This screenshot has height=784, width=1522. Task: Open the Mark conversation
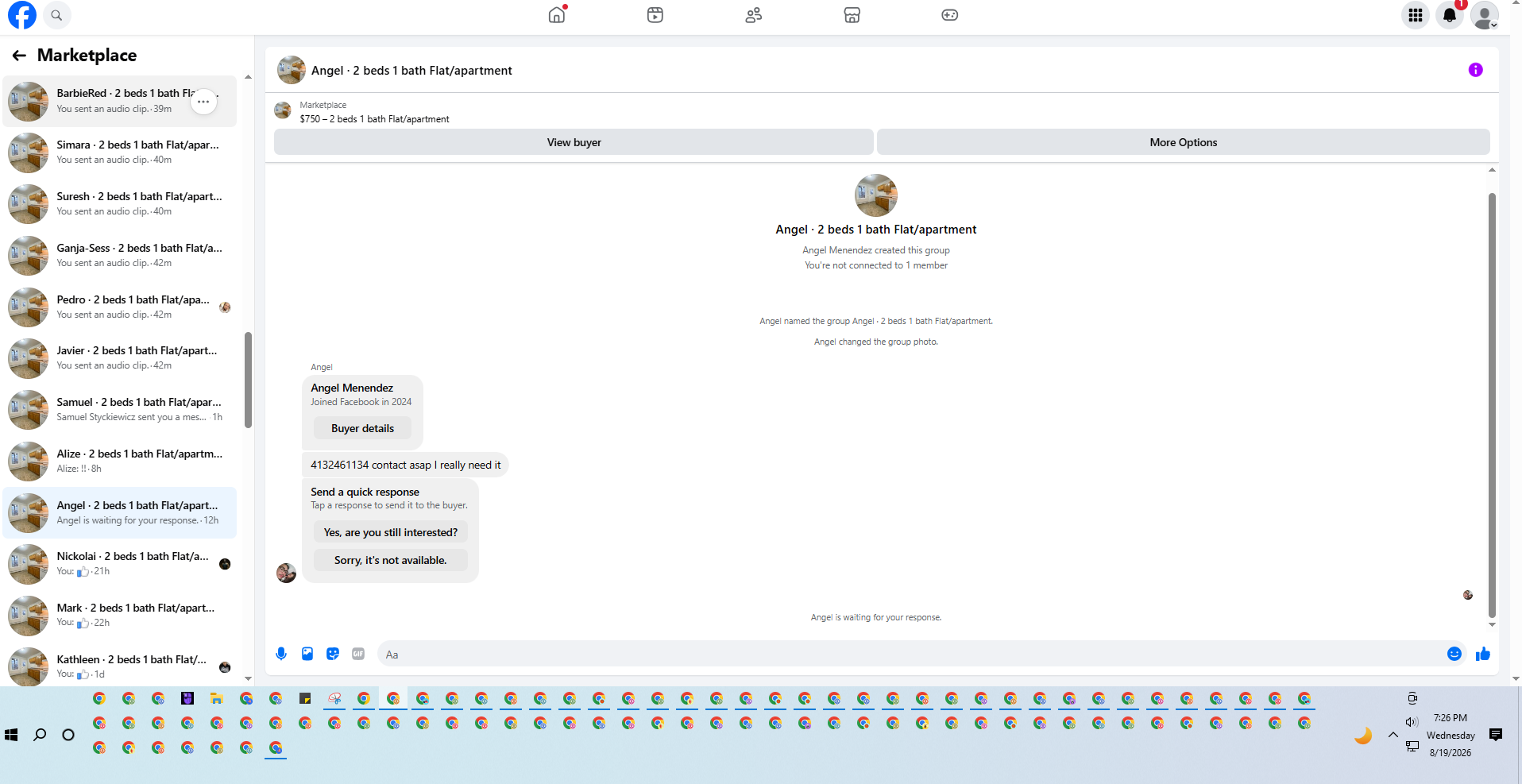[x=120, y=616]
